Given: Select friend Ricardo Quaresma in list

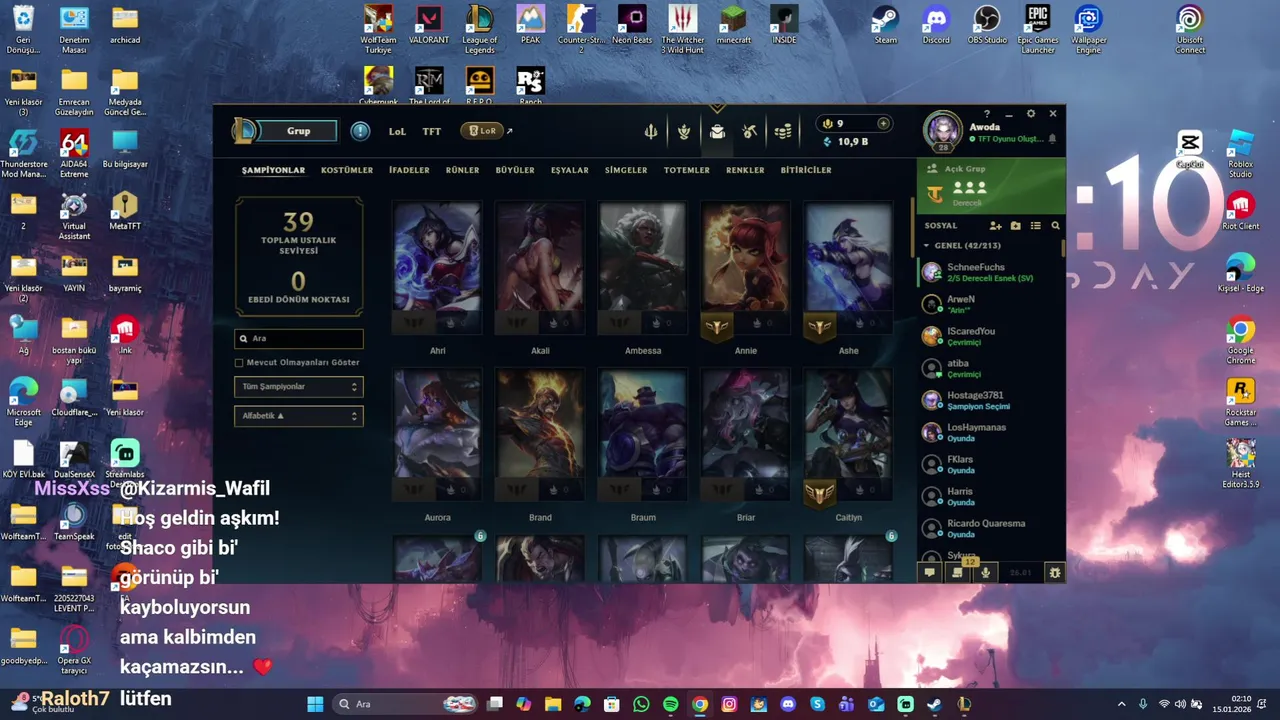Looking at the screenshot, I should (988, 528).
